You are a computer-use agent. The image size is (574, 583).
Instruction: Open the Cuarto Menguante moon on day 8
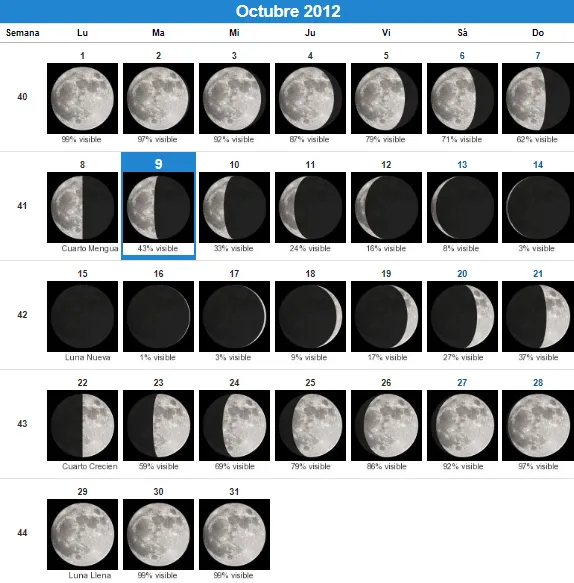(x=82, y=207)
